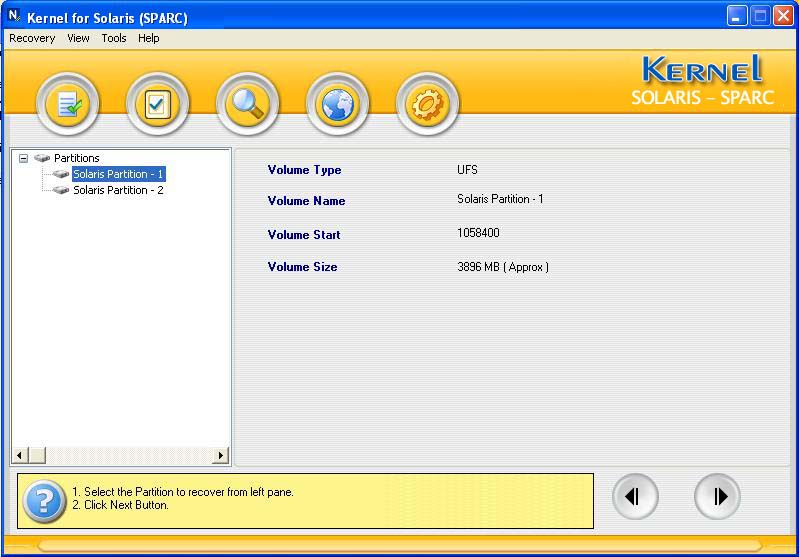The image size is (799, 557).
Task: Click the right arrow of tree scrollbar
Action: click(x=220, y=455)
